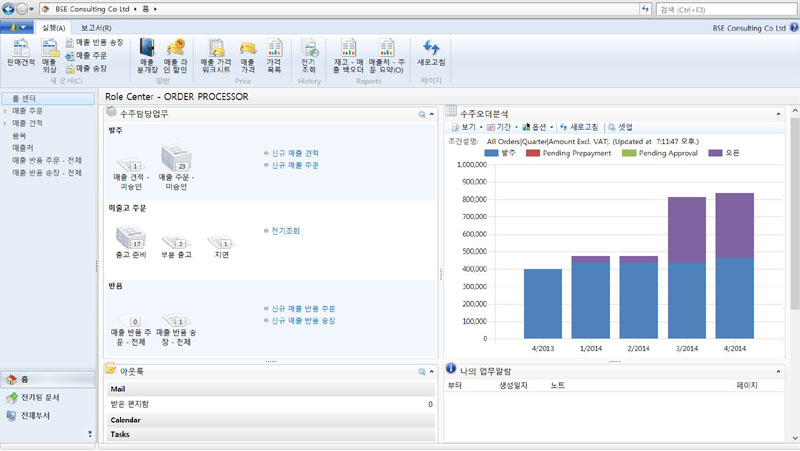Open the 지연 cue stack
Screen dimensions: 800x451
221,246
